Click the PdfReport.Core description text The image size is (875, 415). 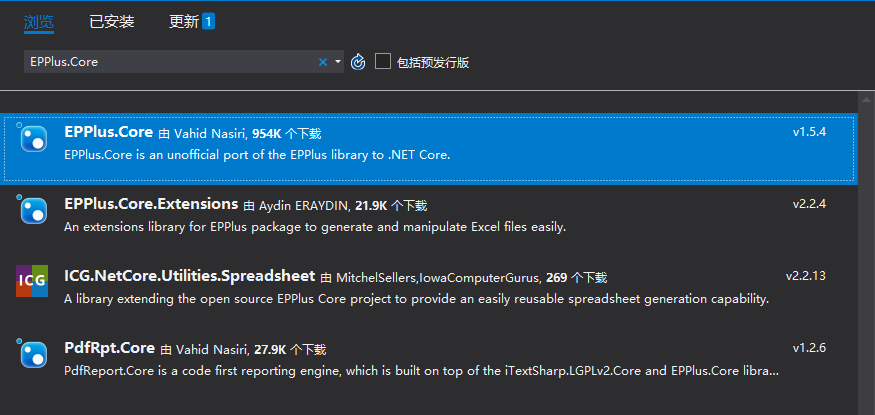tap(421, 371)
